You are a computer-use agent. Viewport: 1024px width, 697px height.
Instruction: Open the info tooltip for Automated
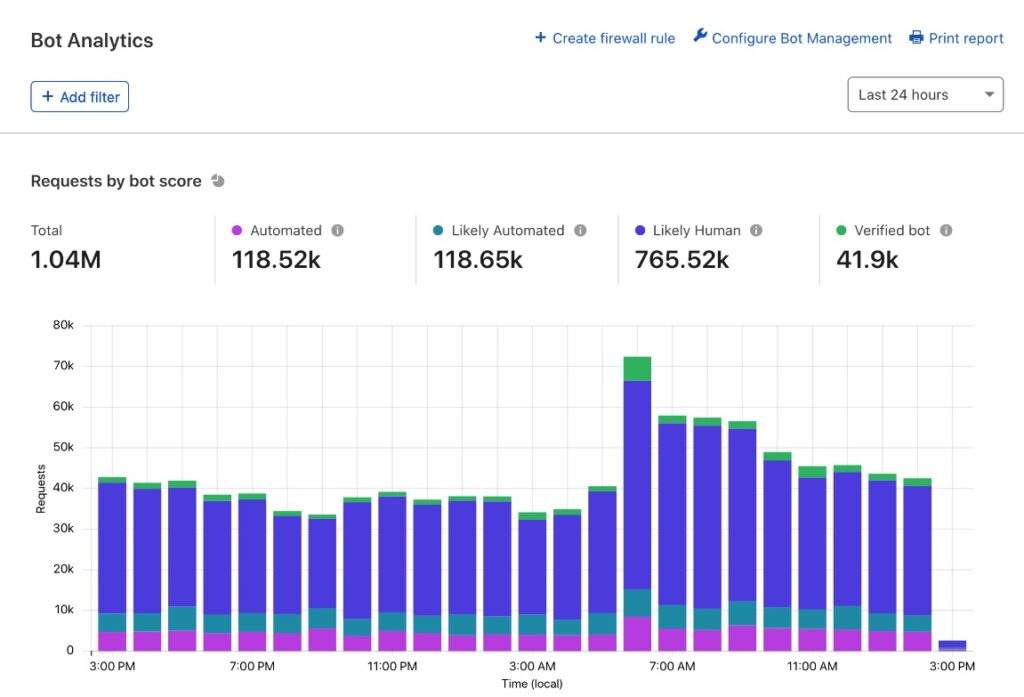336,229
